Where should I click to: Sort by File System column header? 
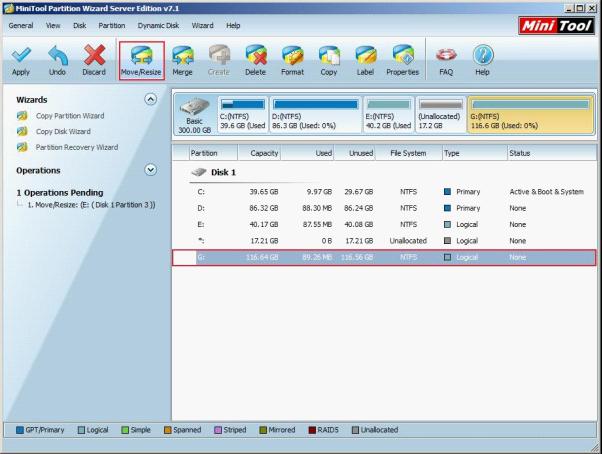pyautogui.click(x=408, y=153)
